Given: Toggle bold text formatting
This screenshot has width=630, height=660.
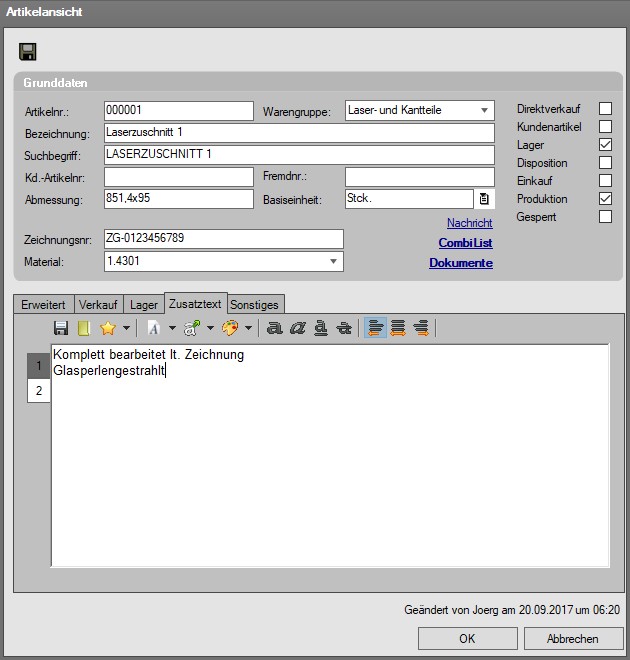Looking at the screenshot, I should 275,328.
